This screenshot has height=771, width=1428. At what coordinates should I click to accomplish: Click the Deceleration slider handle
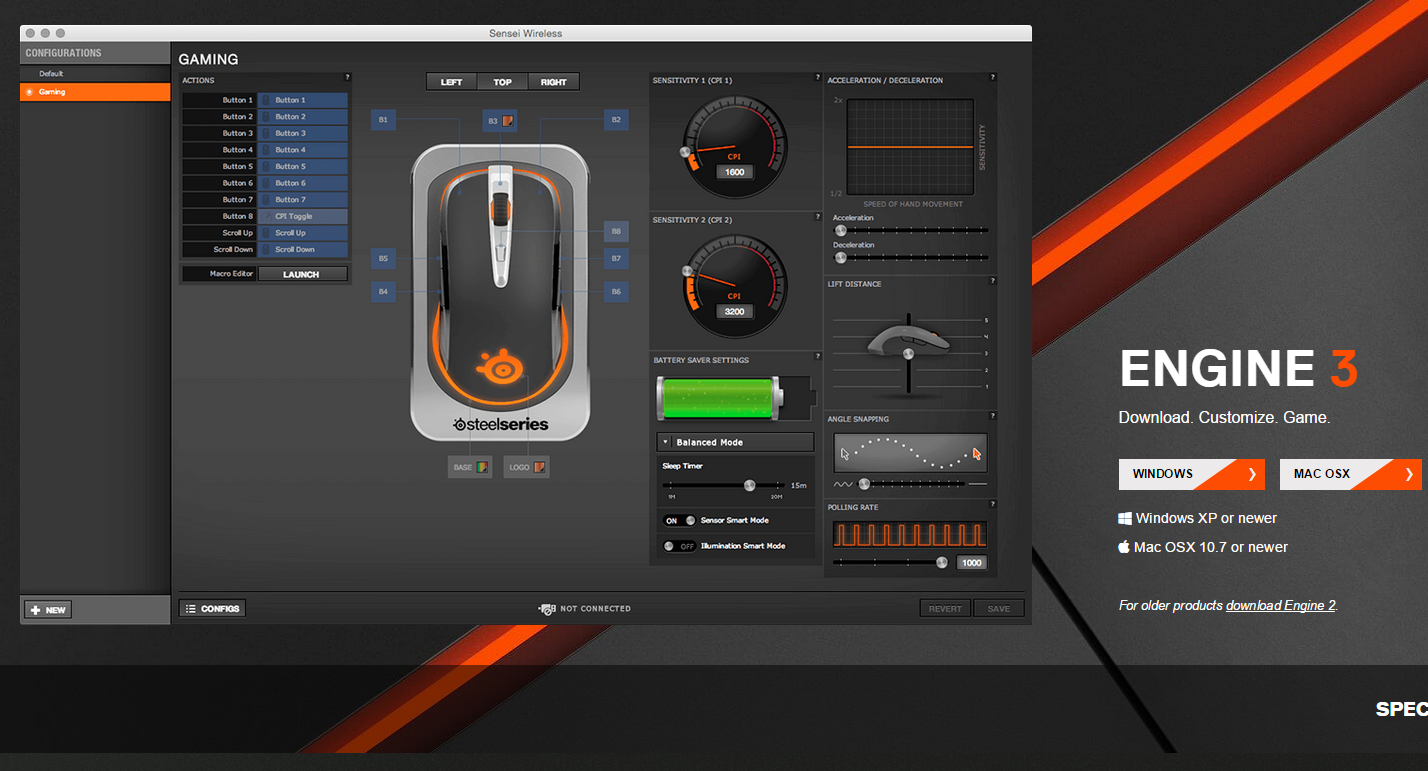click(x=841, y=257)
